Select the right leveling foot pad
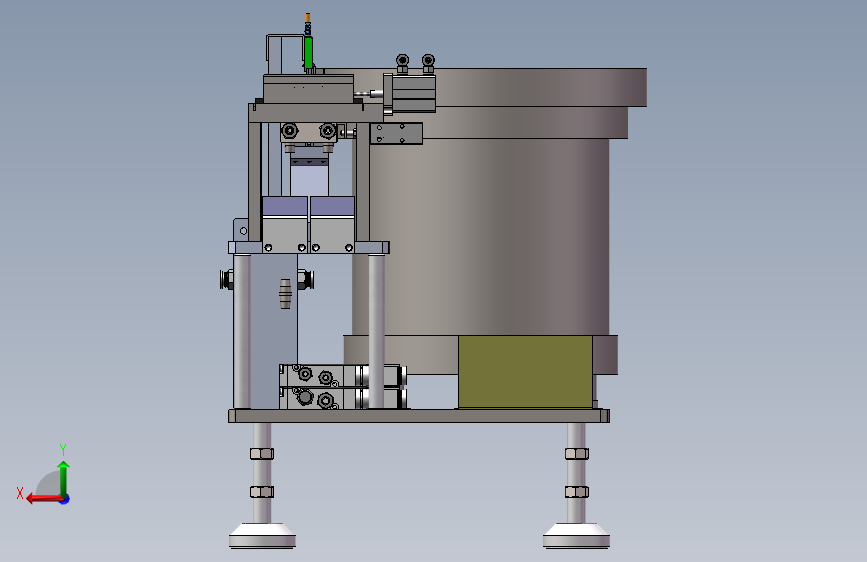 pos(576,536)
